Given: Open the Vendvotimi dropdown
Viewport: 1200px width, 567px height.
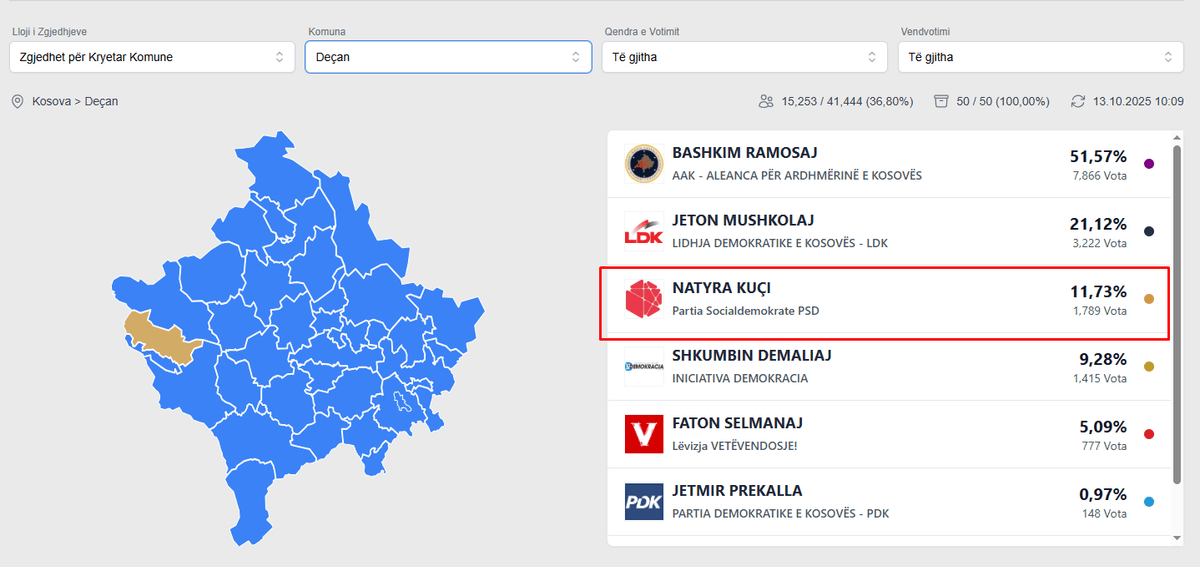Looking at the screenshot, I should click(1041, 57).
